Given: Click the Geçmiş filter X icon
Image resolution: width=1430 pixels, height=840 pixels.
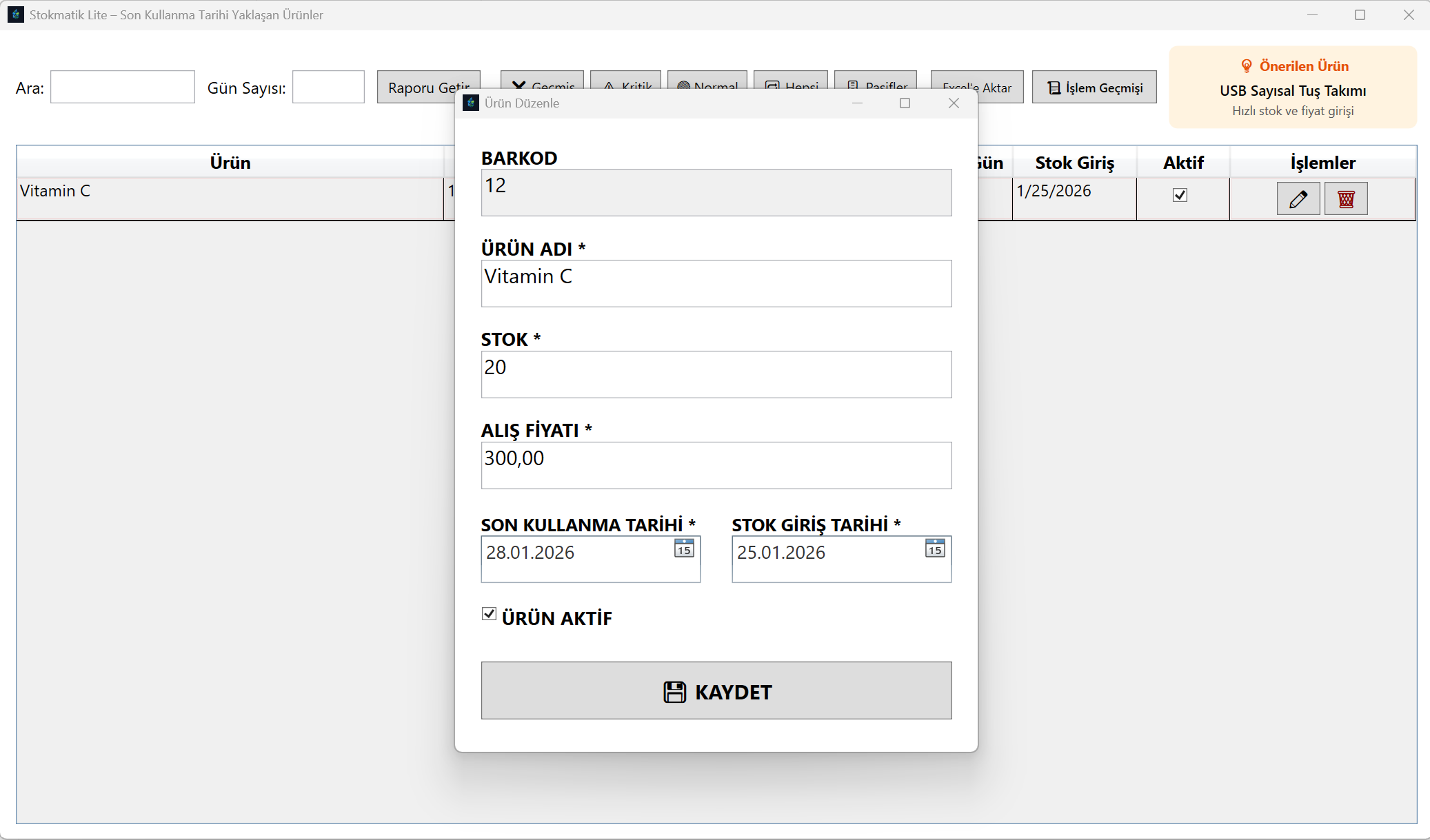Looking at the screenshot, I should [x=518, y=85].
